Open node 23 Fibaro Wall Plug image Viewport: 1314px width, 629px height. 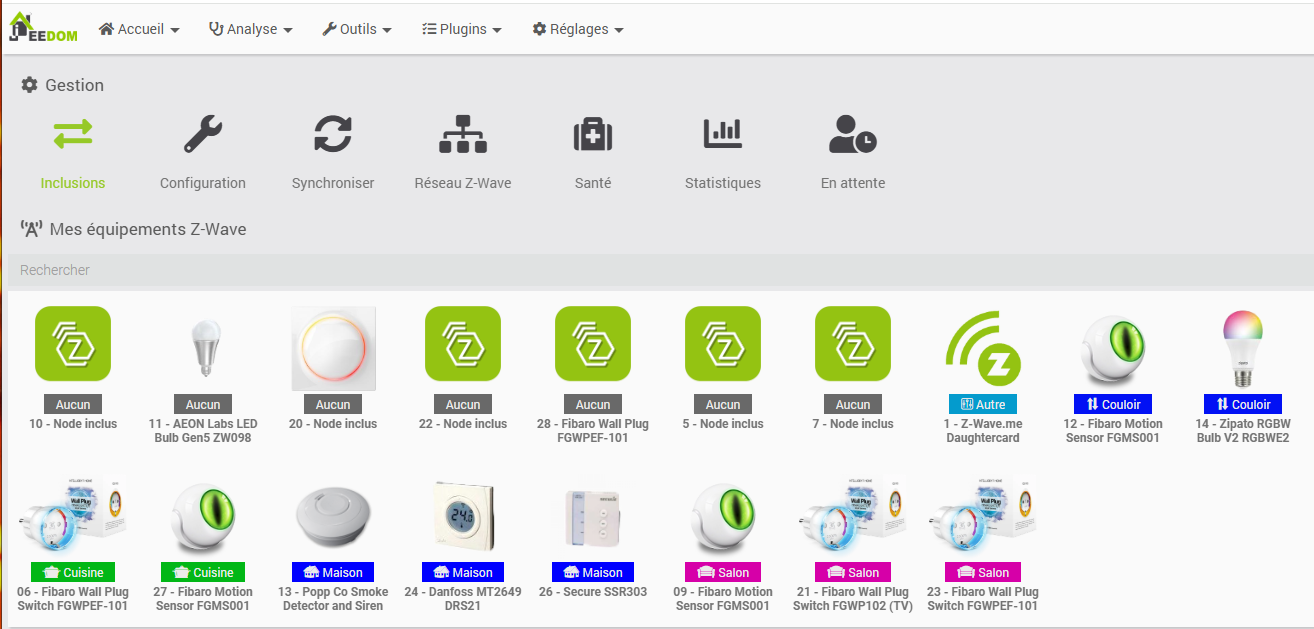[983, 517]
